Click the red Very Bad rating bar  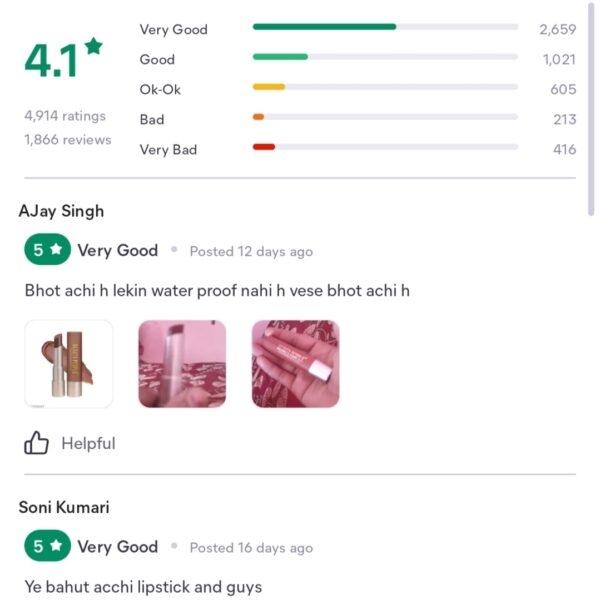pyautogui.click(x=385, y=147)
